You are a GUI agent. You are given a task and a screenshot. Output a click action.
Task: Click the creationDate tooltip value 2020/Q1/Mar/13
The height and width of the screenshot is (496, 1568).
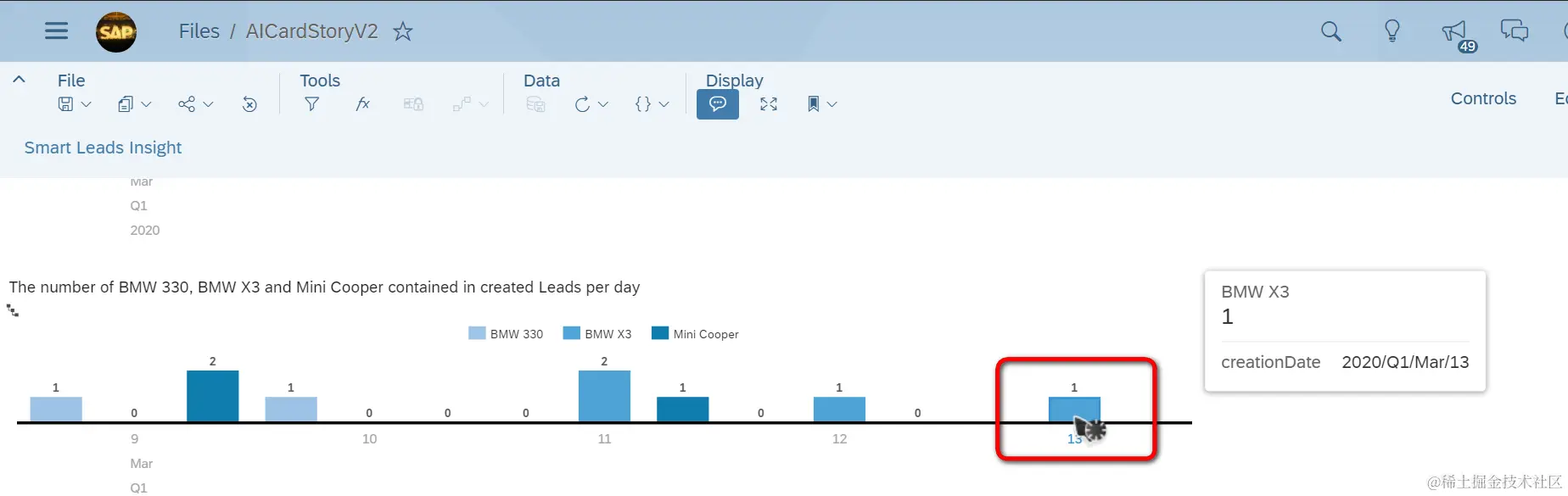click(x=1405, y=362)
